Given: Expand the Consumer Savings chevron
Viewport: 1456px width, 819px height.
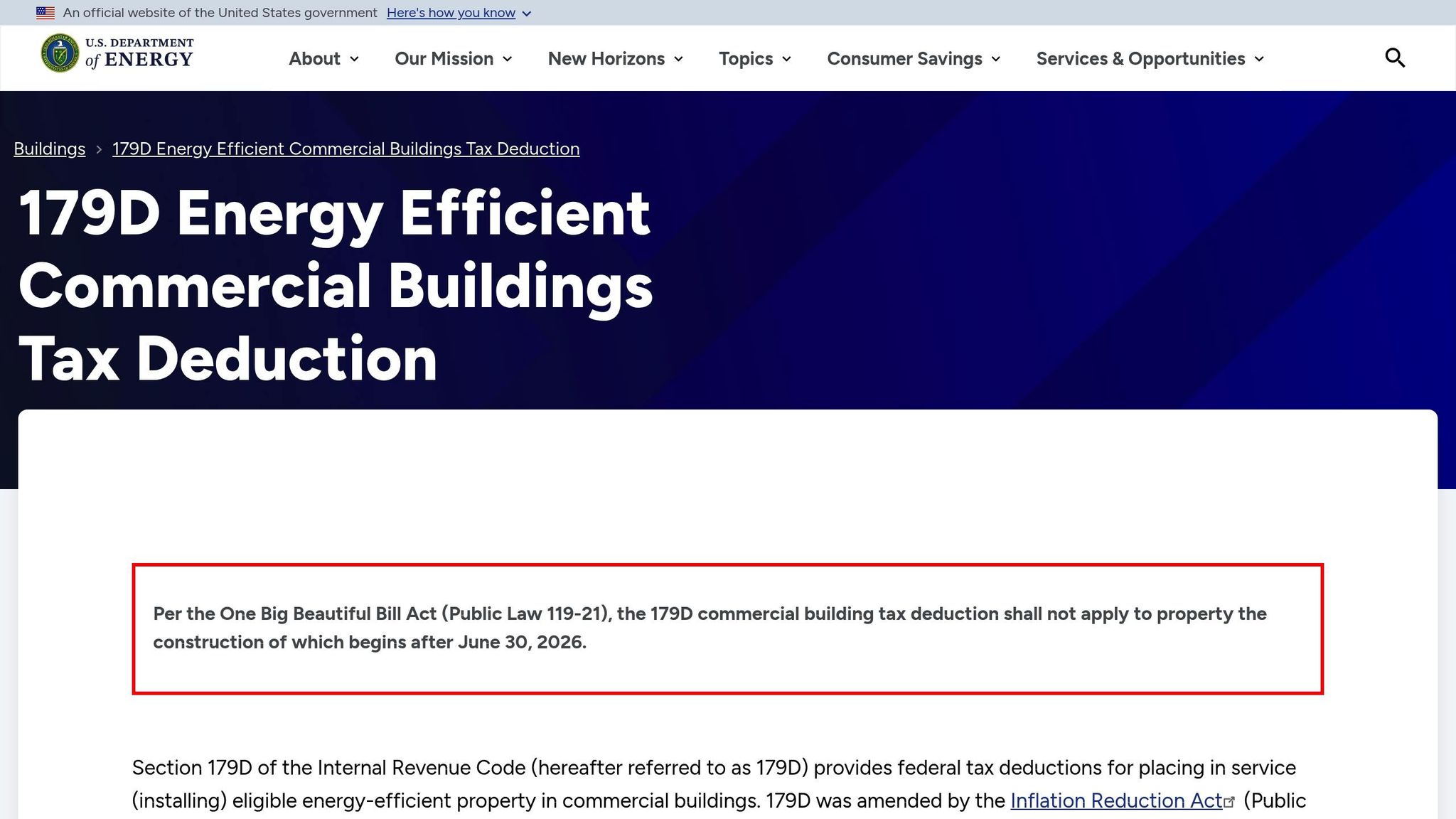Looking at the screenshot, I should click(995, 59).
